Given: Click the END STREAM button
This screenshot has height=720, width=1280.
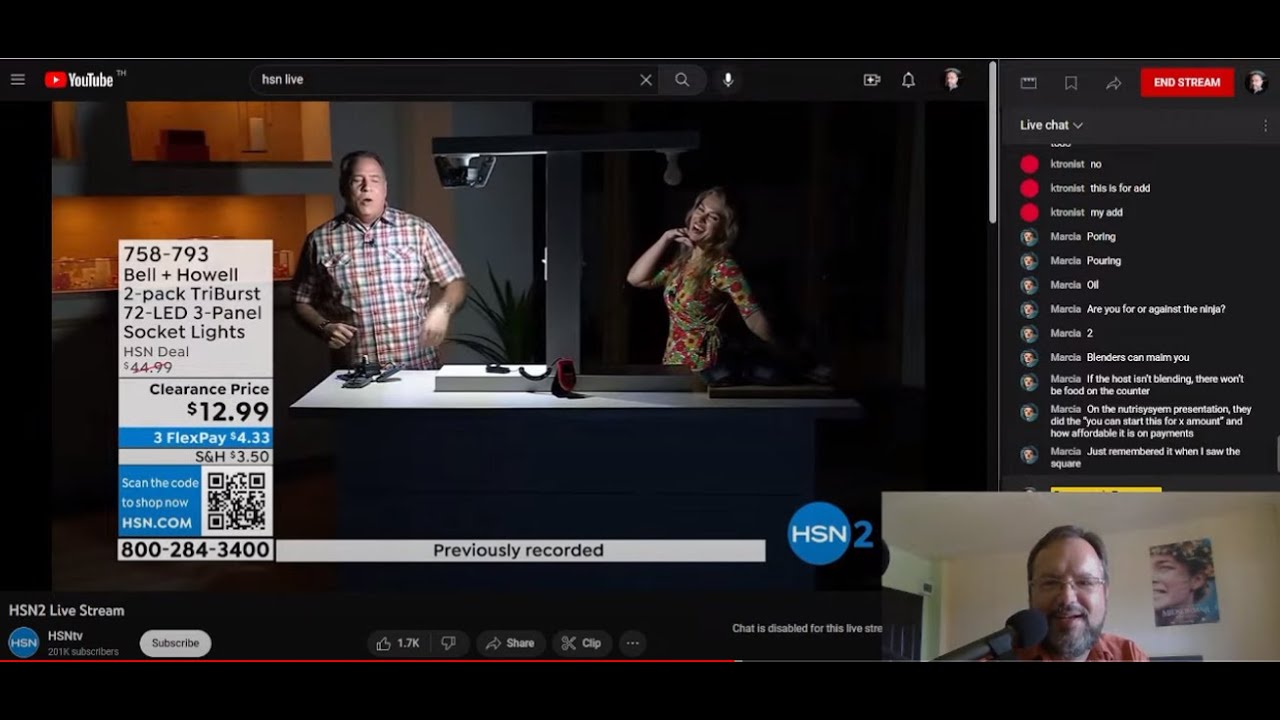Looking at the screenshot, I should pos(1187,82).
